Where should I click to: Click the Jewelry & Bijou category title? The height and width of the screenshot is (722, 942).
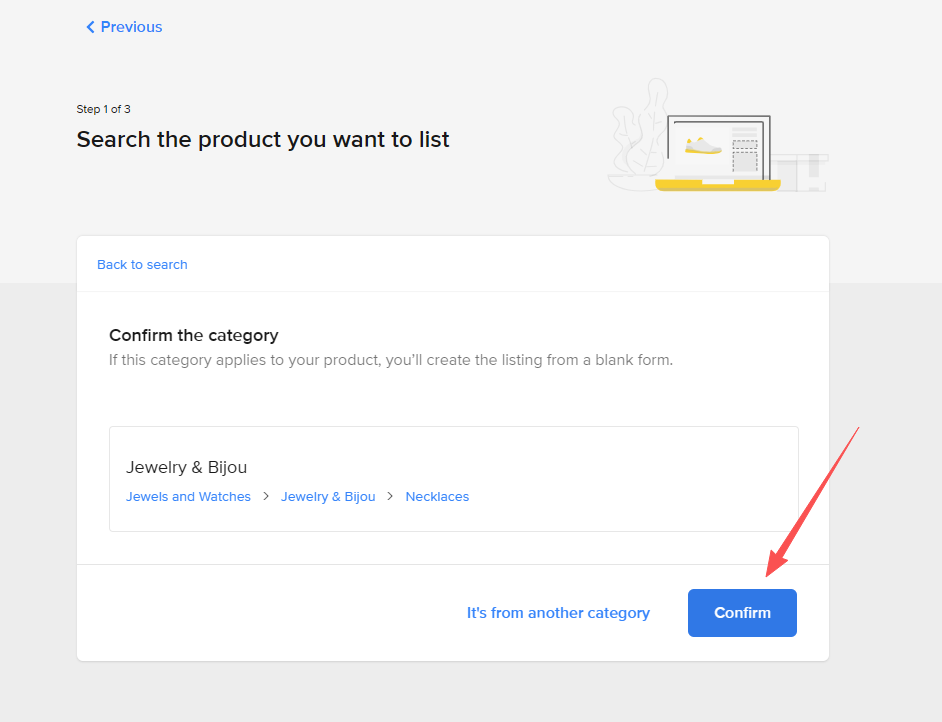[x=186, y=467]
